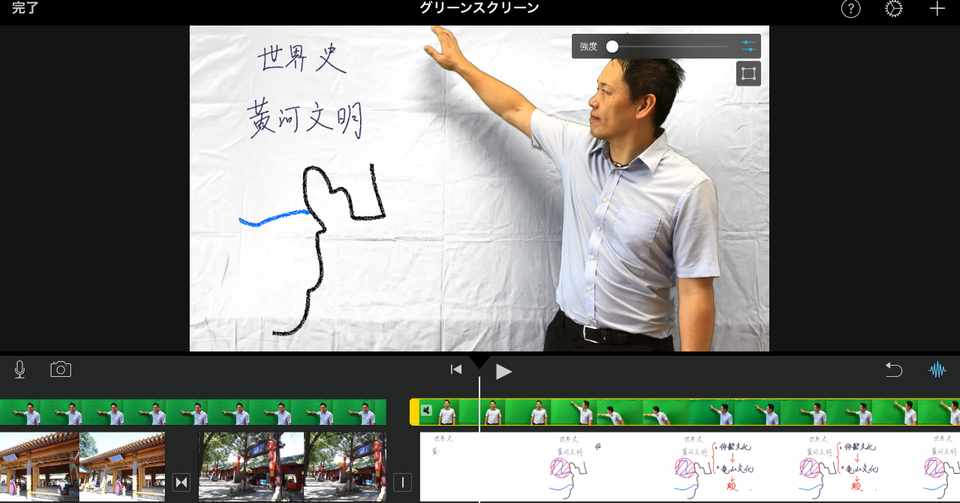Image resolution: width=960 pixels, height=503 pixels.
Task: Select the temple pavilion video clip
Action: 83,467
